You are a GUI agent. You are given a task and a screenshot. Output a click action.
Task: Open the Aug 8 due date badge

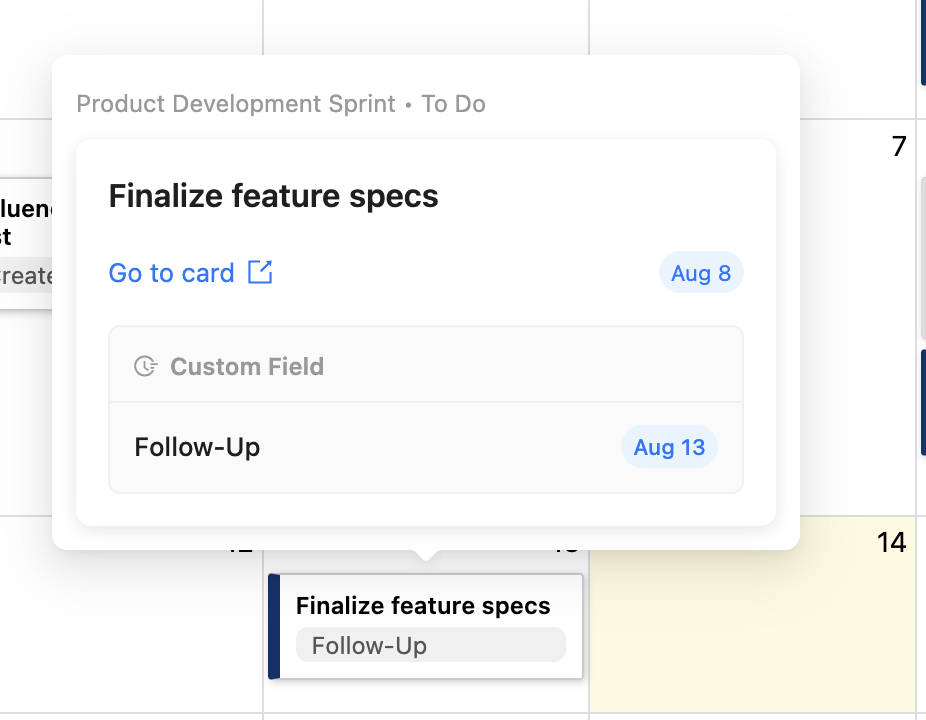point(701,273)
